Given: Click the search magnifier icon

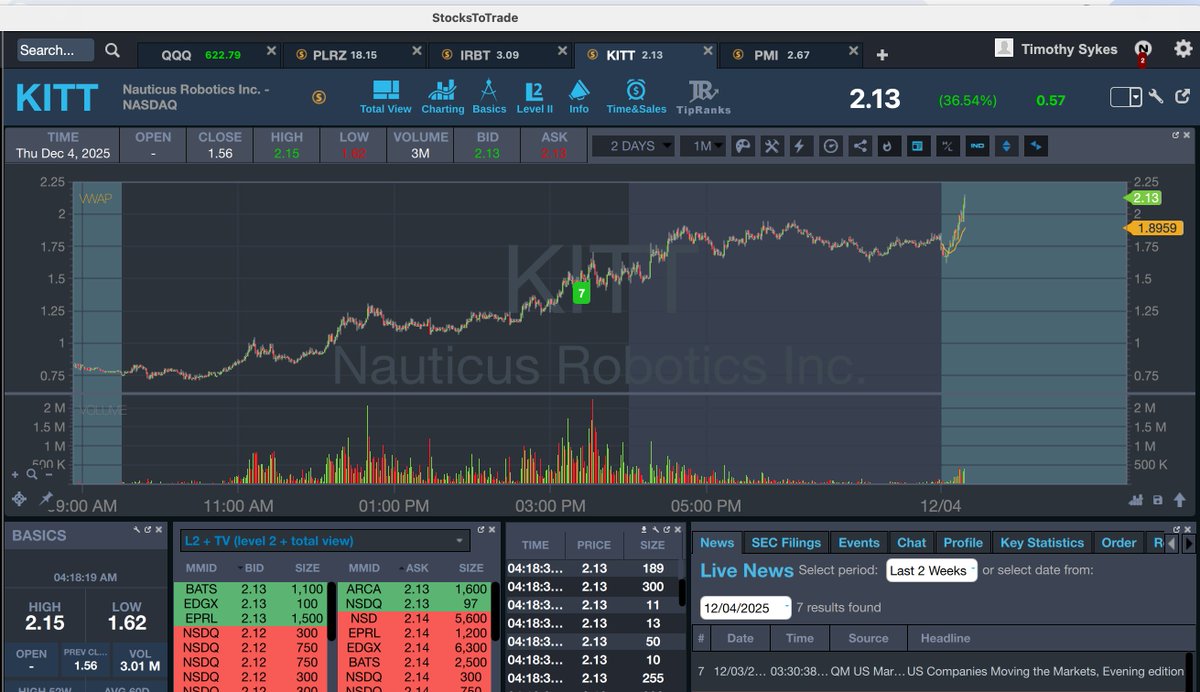Looking at the screenshot, I should pos(113,50).
